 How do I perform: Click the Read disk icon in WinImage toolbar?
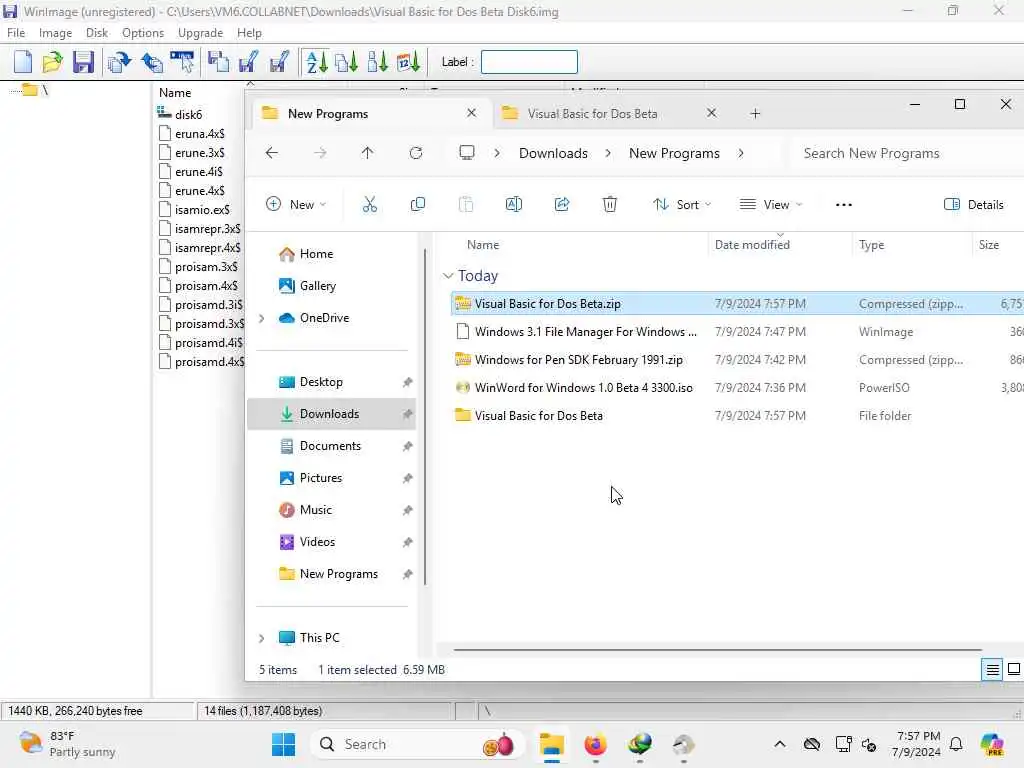click(x=218, y=62)
